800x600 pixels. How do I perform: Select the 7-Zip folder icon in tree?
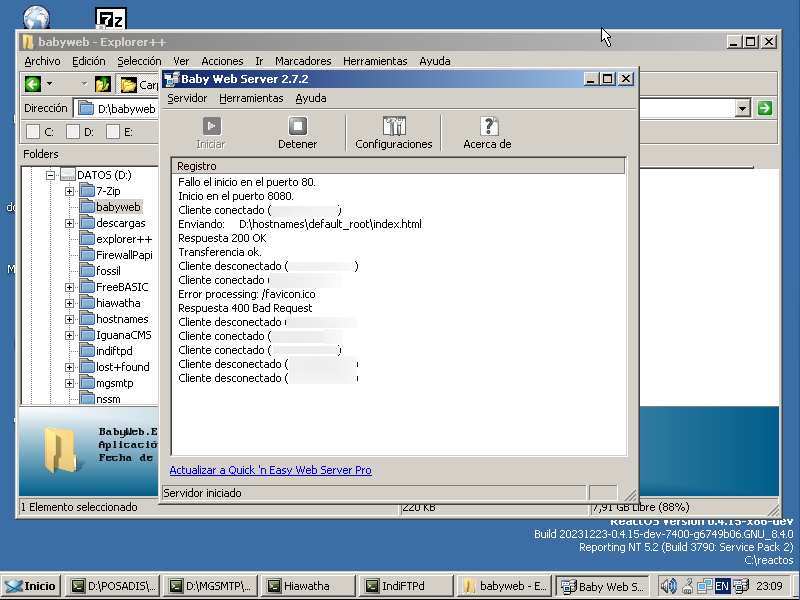click(x=88, y=191)
